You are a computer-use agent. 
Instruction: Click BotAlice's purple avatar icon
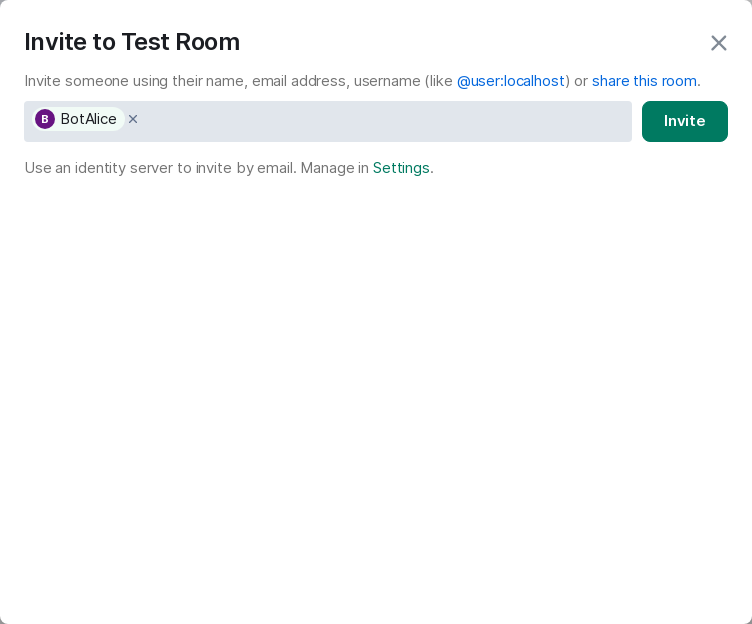(45, 119)
